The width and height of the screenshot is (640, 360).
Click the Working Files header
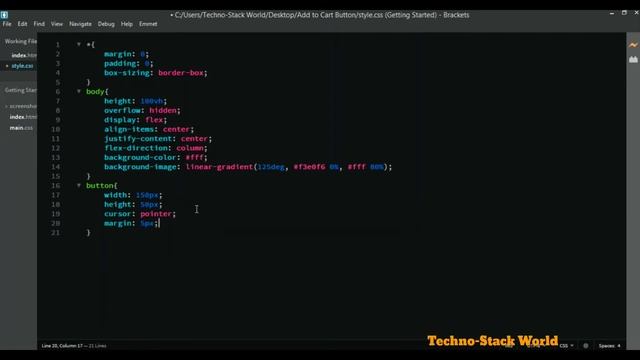[x=20, y=41]
